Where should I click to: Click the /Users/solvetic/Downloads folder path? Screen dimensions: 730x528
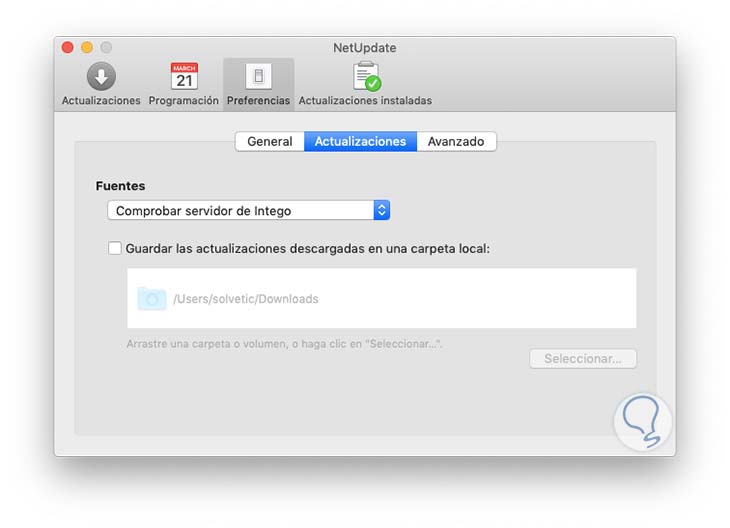(246, 299)
